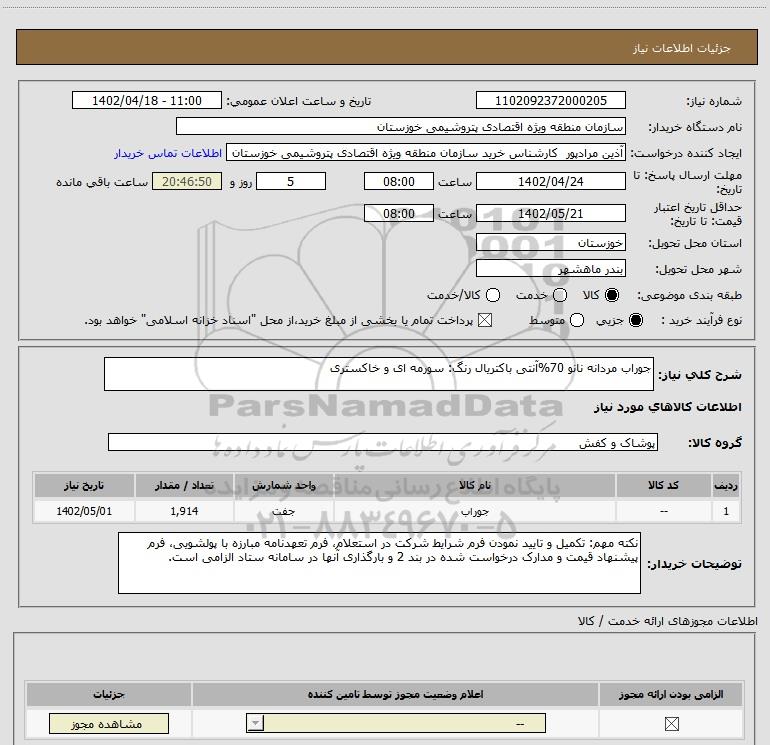Click the delivery province field خوزستان
The width and height of the screenshot is (770, 745).
(550, 243)
